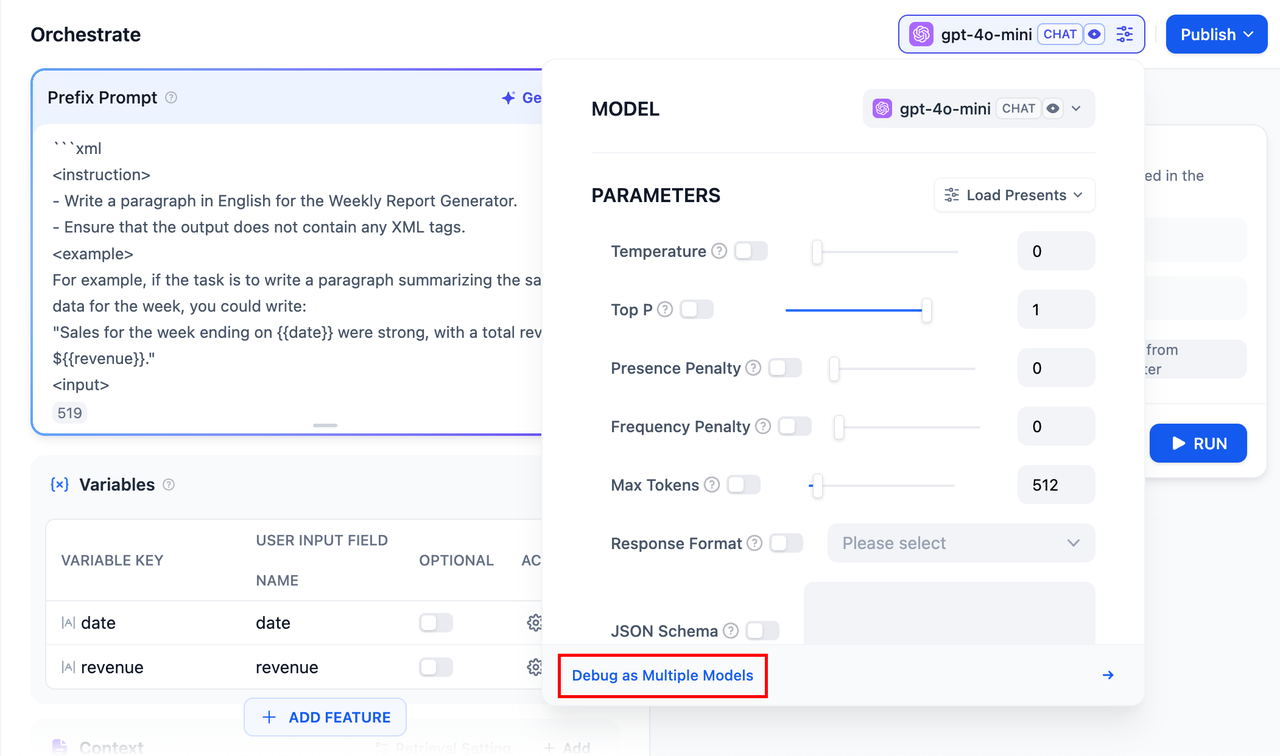
Task: Click the Frequency Penalty value field
Action: (x=1056, y=427)
